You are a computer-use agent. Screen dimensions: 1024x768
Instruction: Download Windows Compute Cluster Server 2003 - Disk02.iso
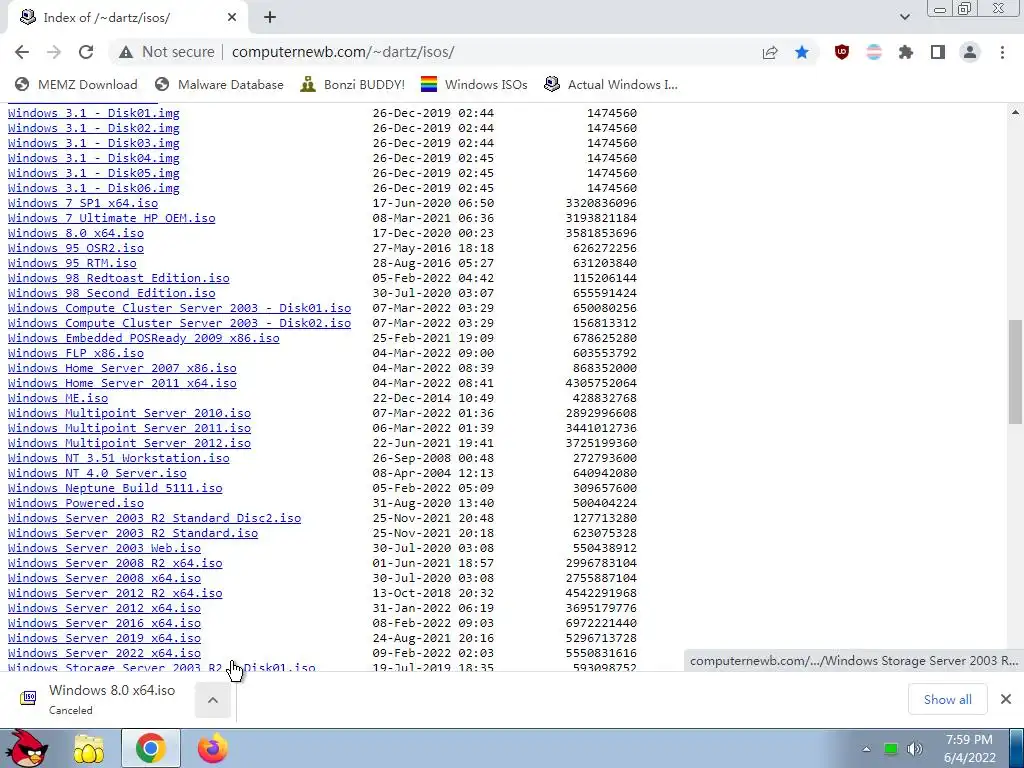tap(180, 323)
